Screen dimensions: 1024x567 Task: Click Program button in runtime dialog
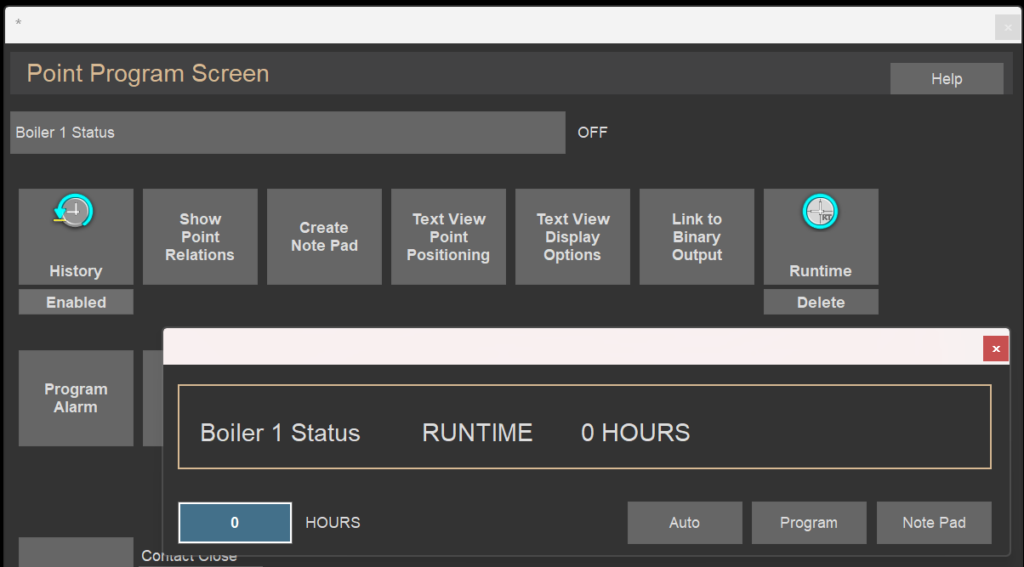tap(808, 523)
